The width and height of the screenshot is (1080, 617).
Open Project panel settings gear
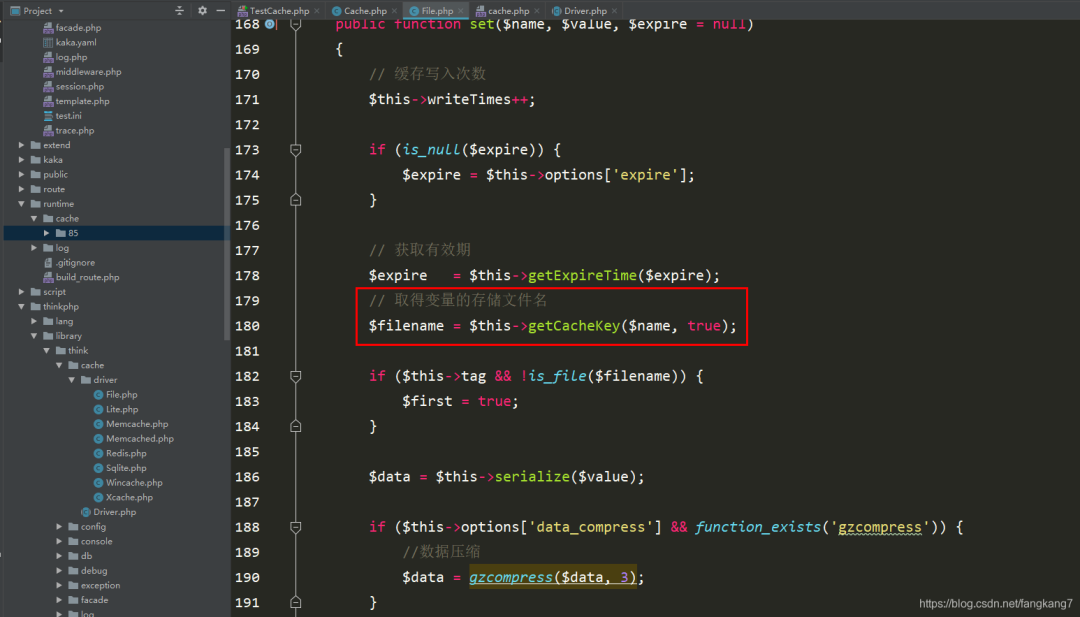(202, 10)
